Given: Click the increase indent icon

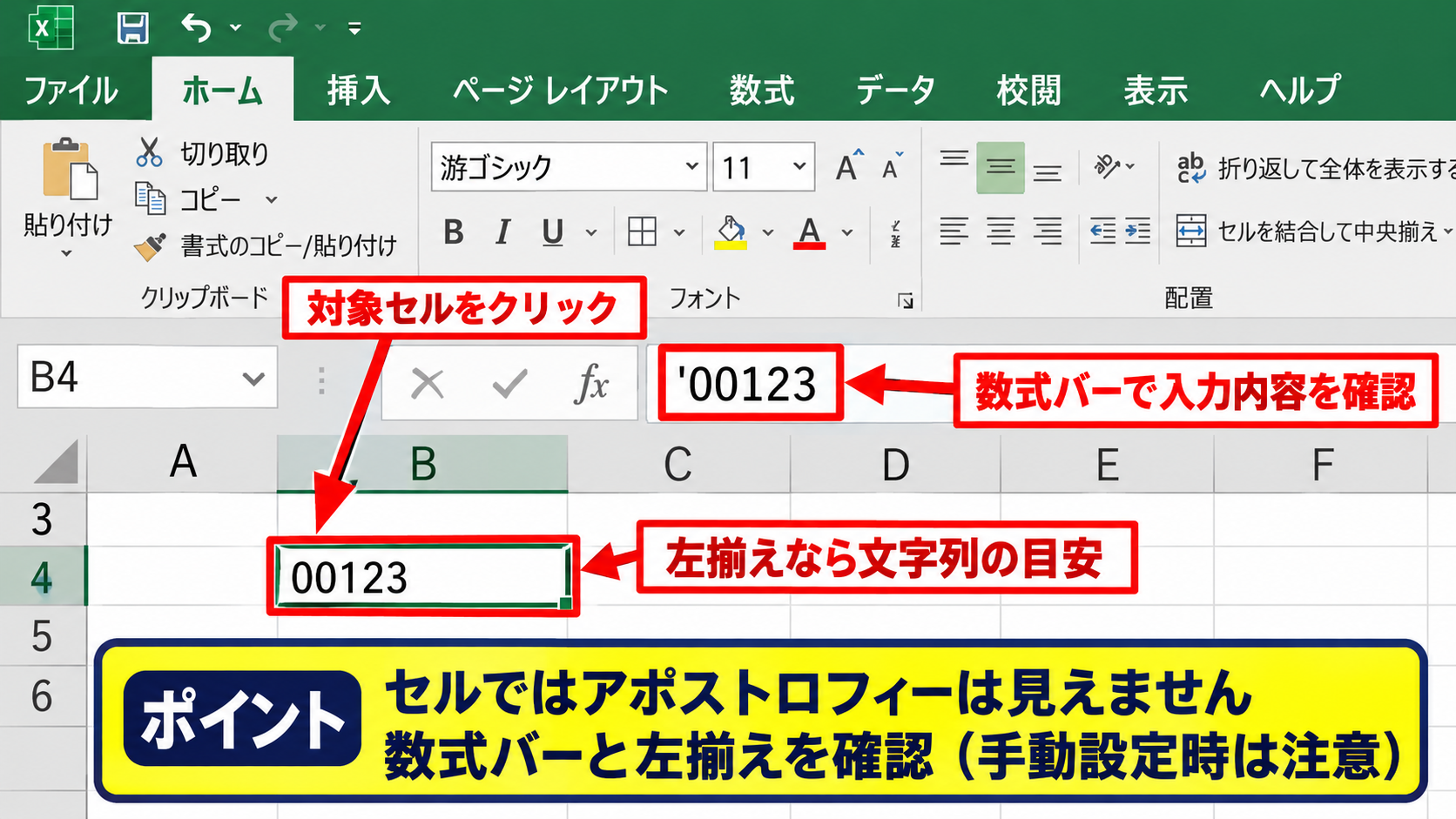Looking at the screenshot, I should coord(1137,232).
